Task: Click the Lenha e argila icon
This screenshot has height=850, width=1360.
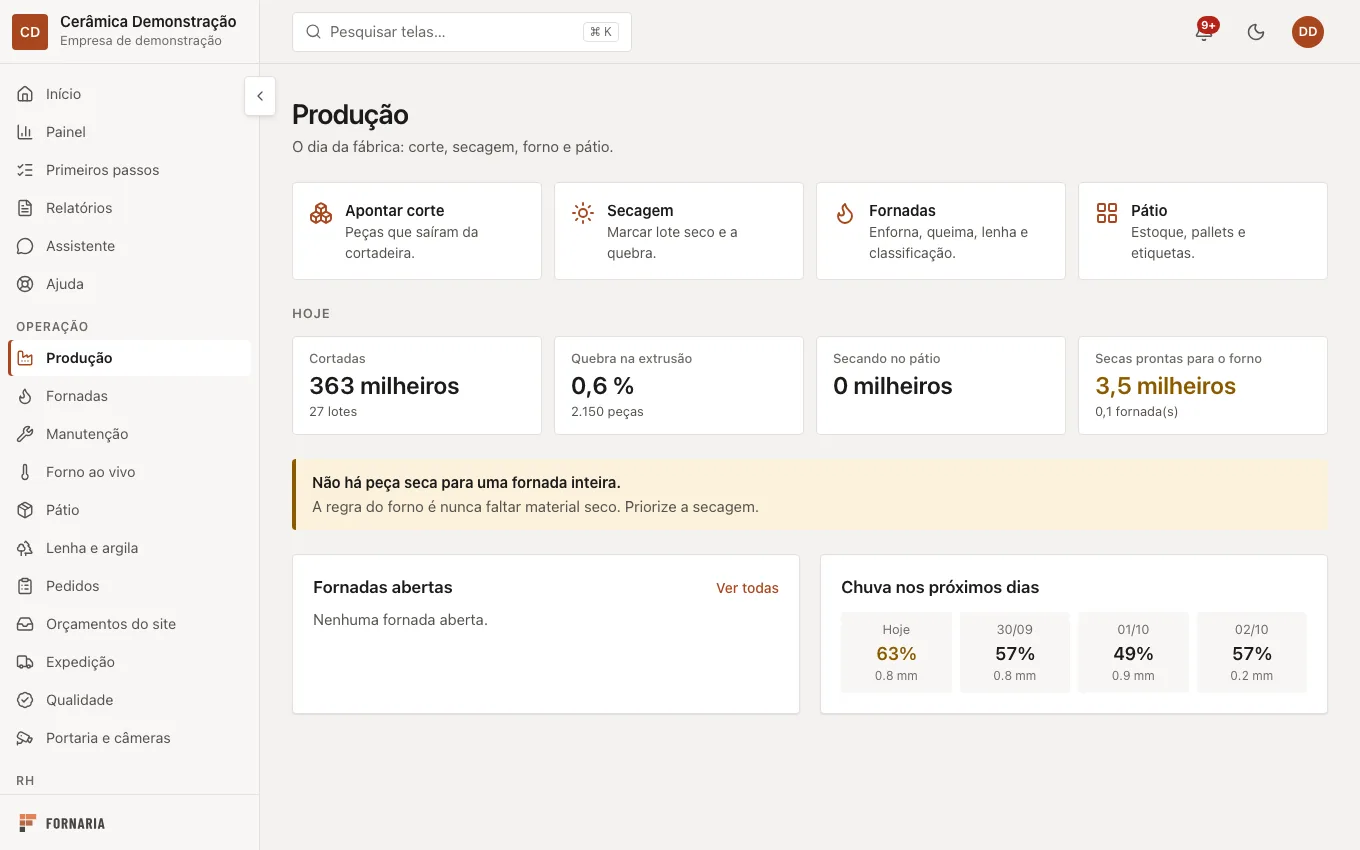Action: coord(26,548)
